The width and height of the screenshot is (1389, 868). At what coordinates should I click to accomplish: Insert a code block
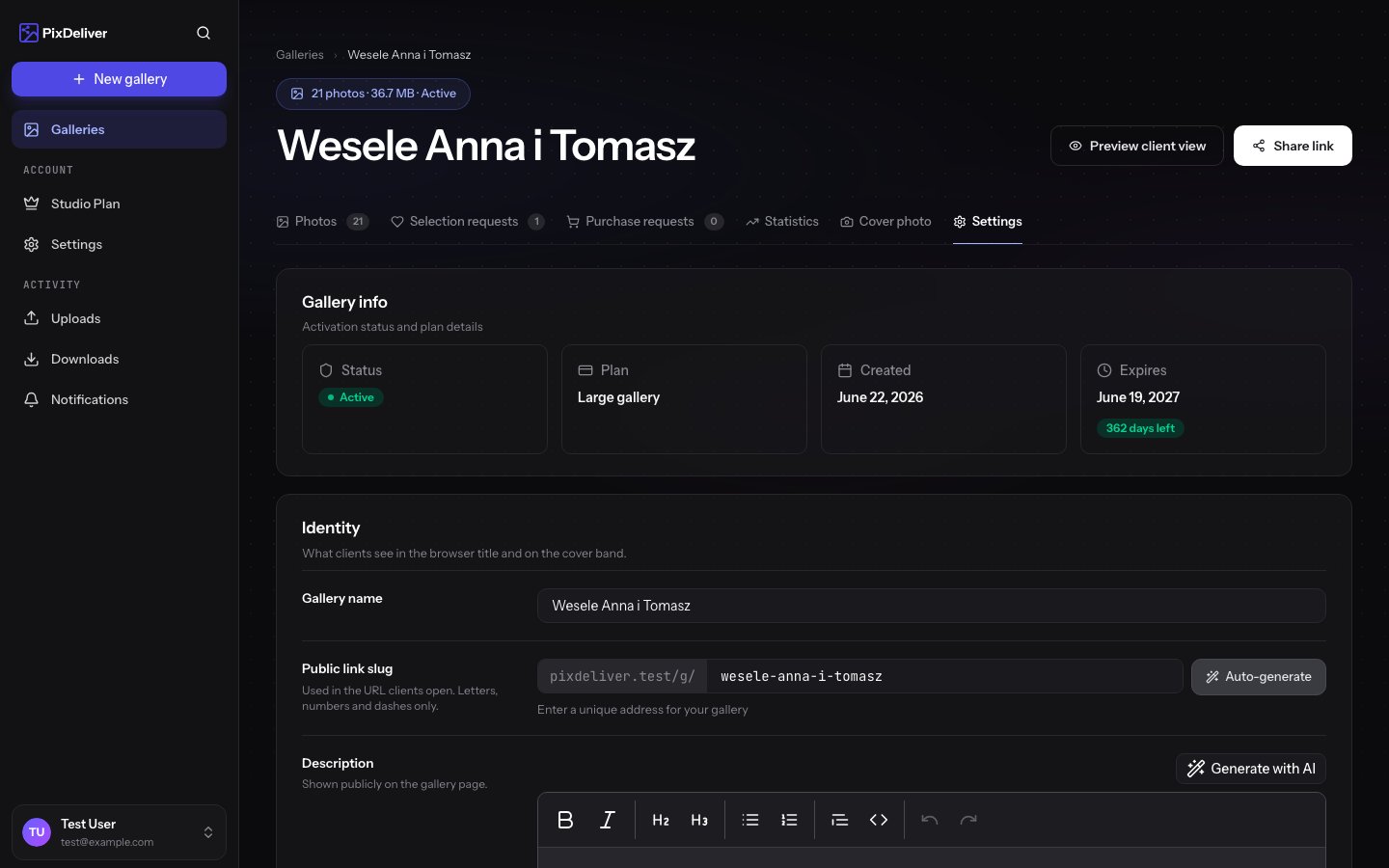[879, 820]
